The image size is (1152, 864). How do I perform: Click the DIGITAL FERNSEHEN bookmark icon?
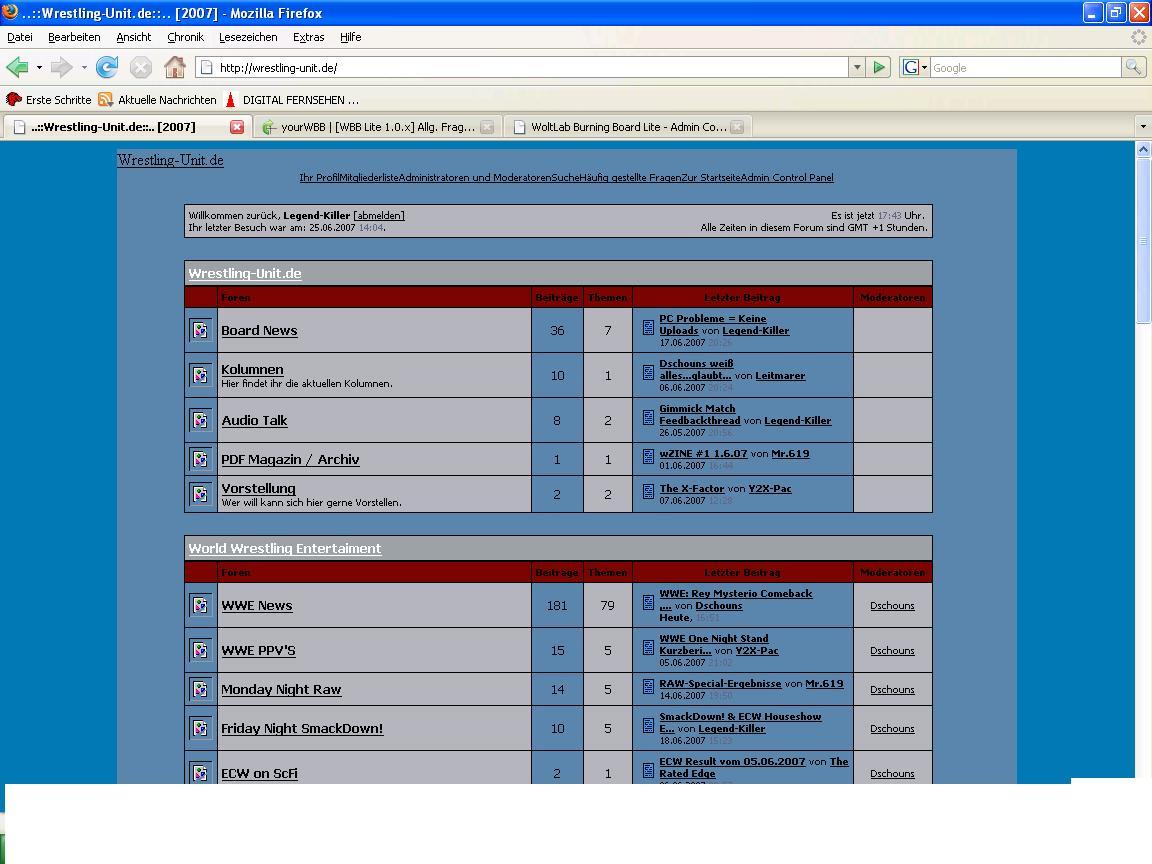(230, 99)
